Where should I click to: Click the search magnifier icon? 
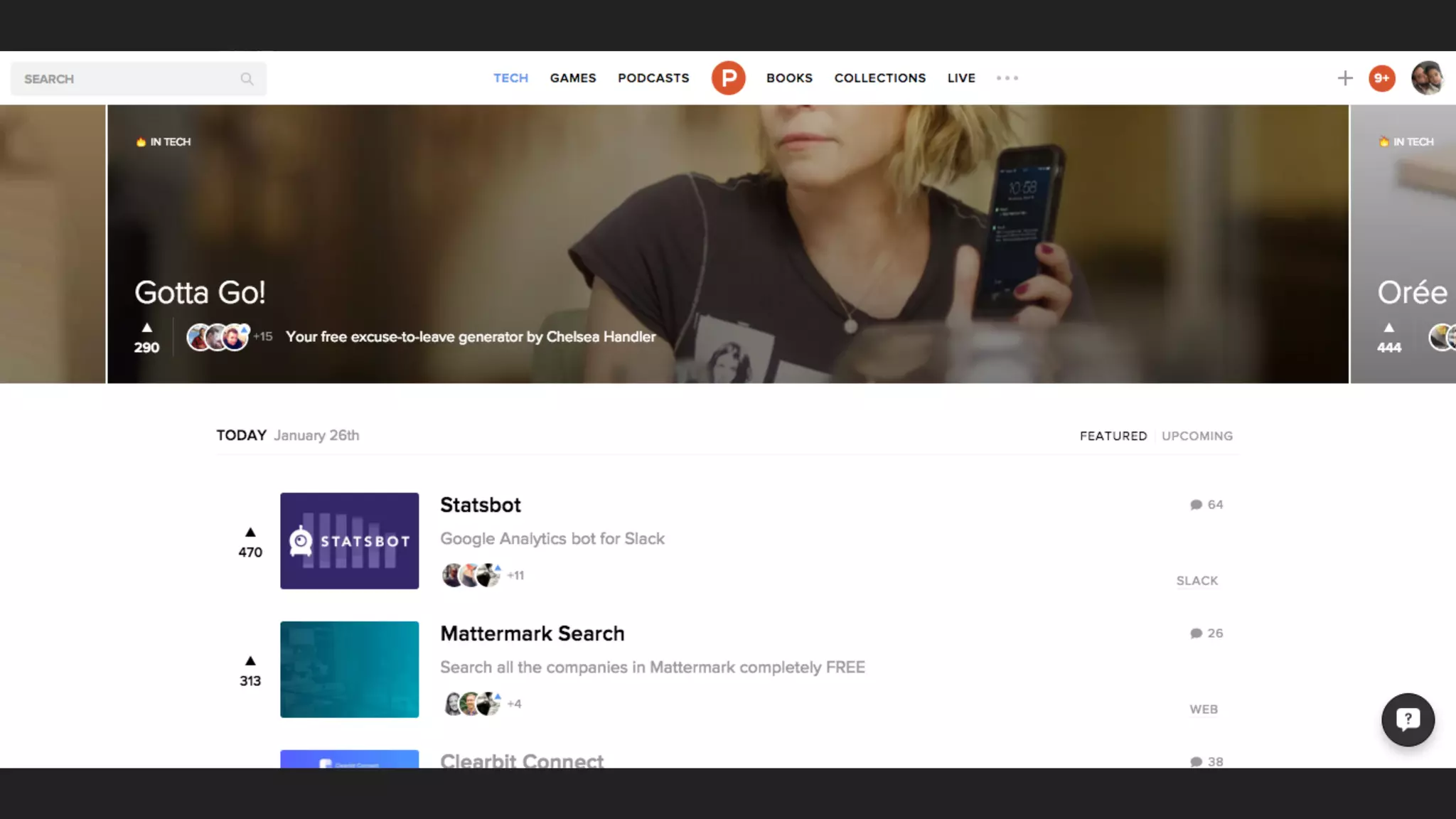click(x=247, y=79)
